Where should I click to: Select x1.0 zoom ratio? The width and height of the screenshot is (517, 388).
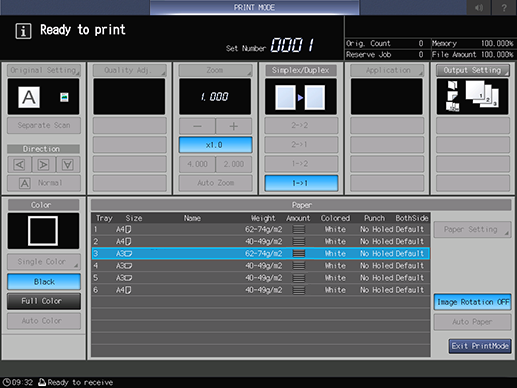coord(215,145)
